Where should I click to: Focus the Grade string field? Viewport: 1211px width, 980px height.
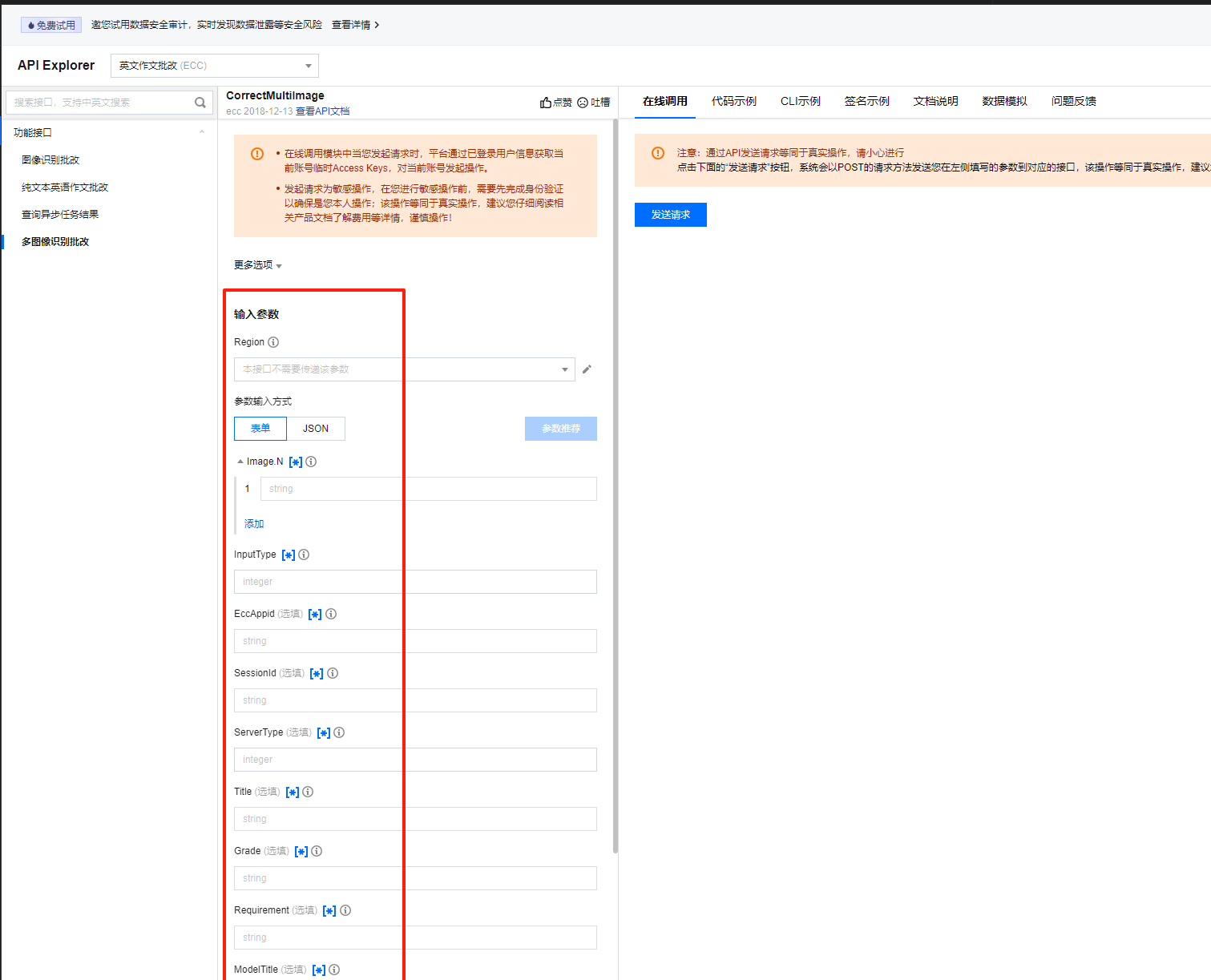(x=415, y=878)
